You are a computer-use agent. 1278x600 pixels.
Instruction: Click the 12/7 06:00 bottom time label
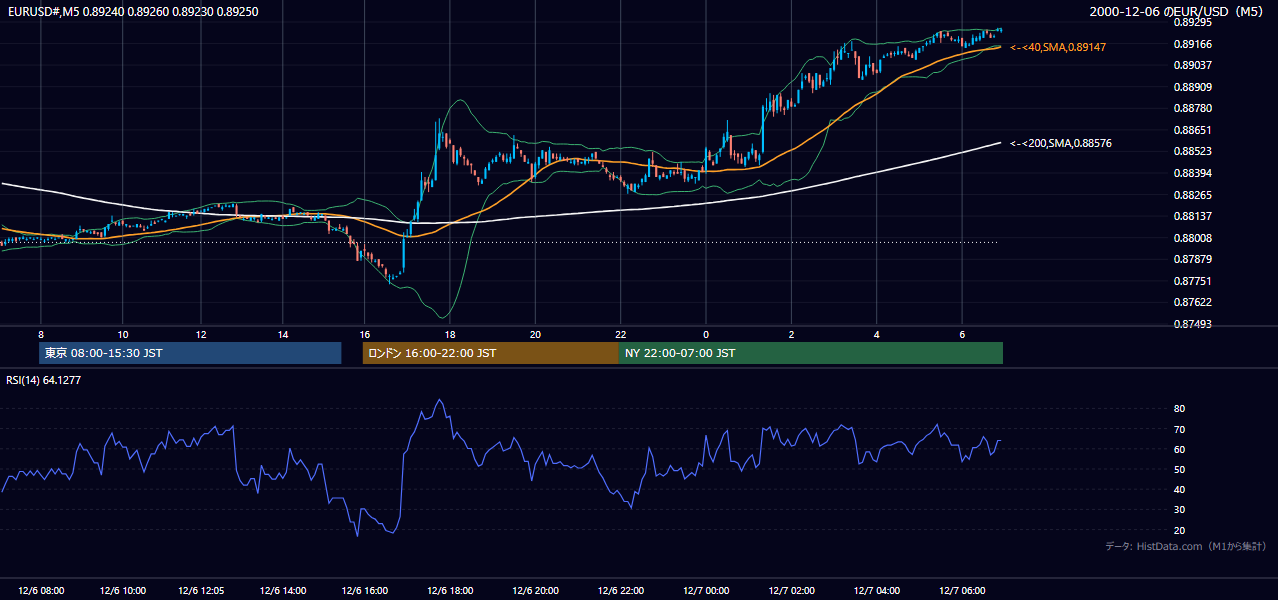coord(962,591)
